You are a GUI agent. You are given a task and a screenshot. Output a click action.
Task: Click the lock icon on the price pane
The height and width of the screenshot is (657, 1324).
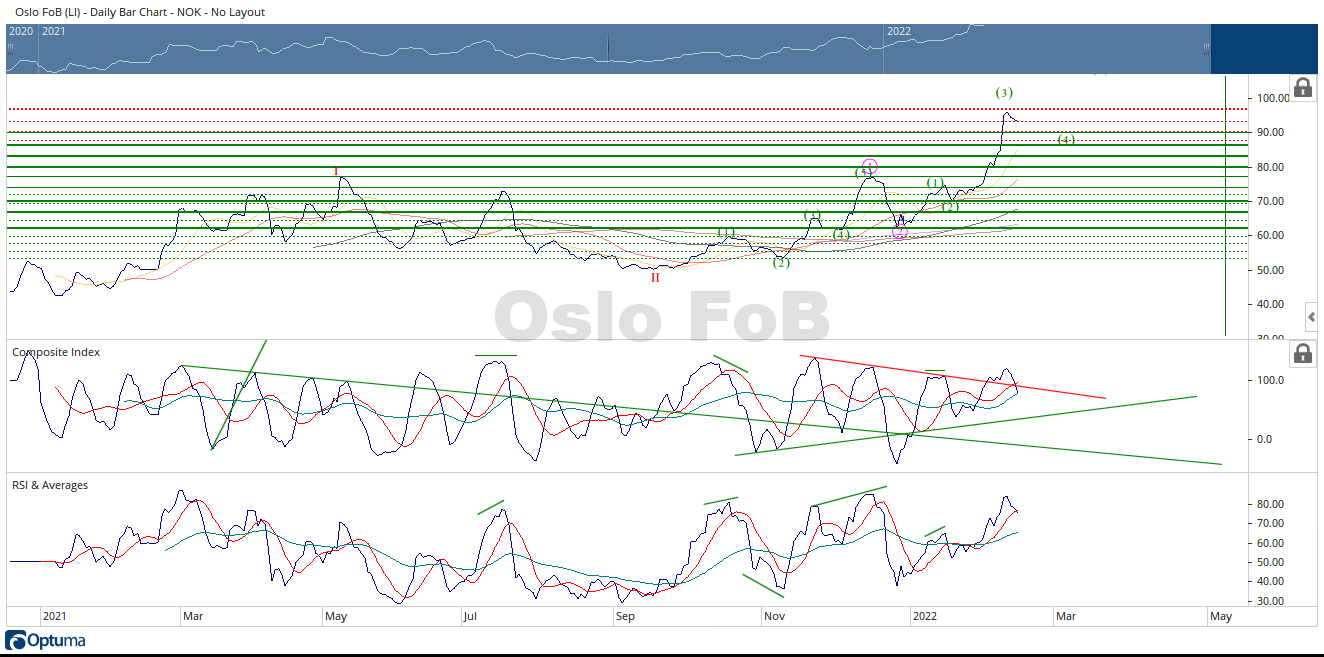[x=1303, y=87]
